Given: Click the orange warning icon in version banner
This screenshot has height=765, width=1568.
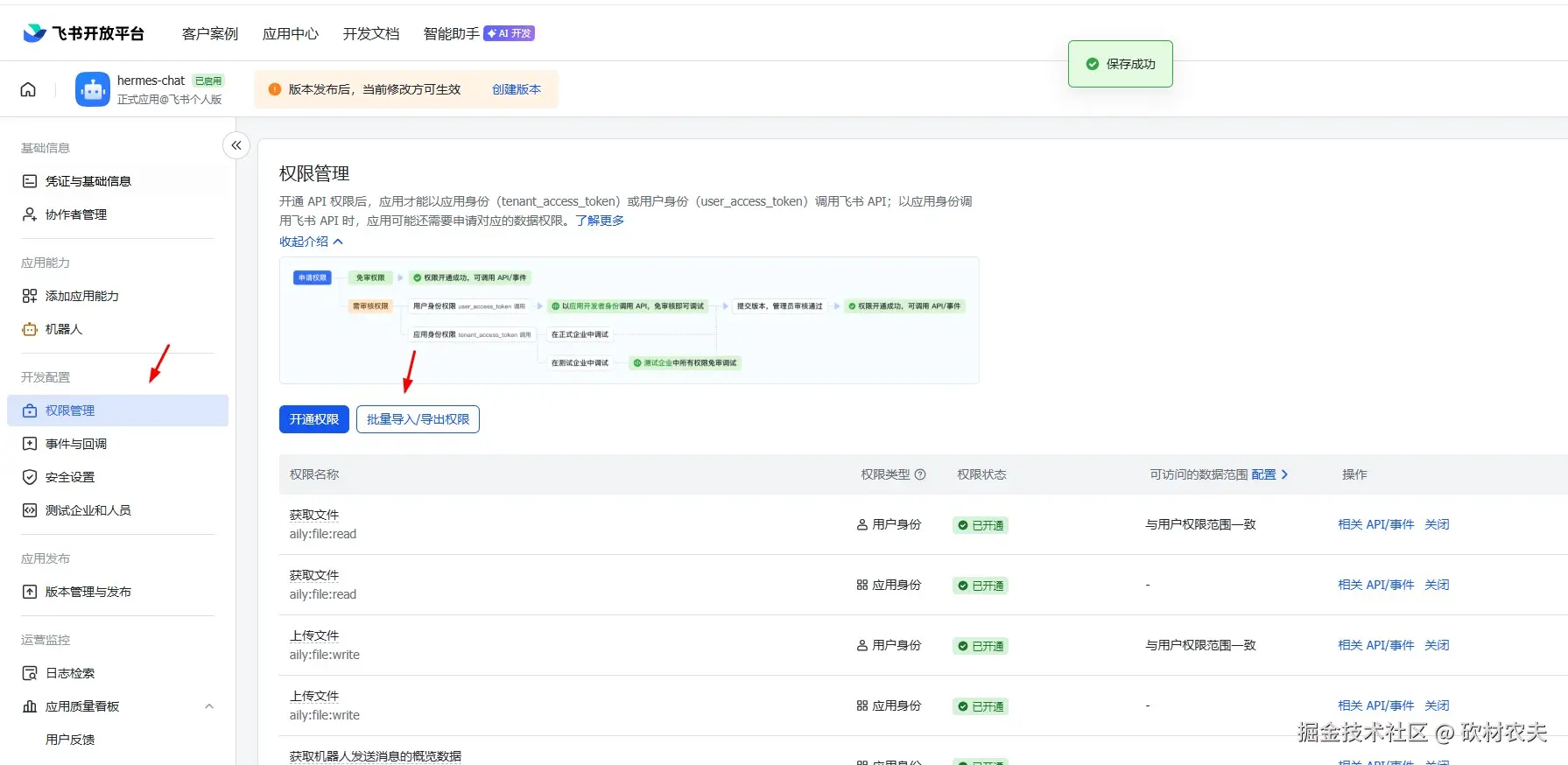Looking at the screenshot, I should click(x=275, y=89).
